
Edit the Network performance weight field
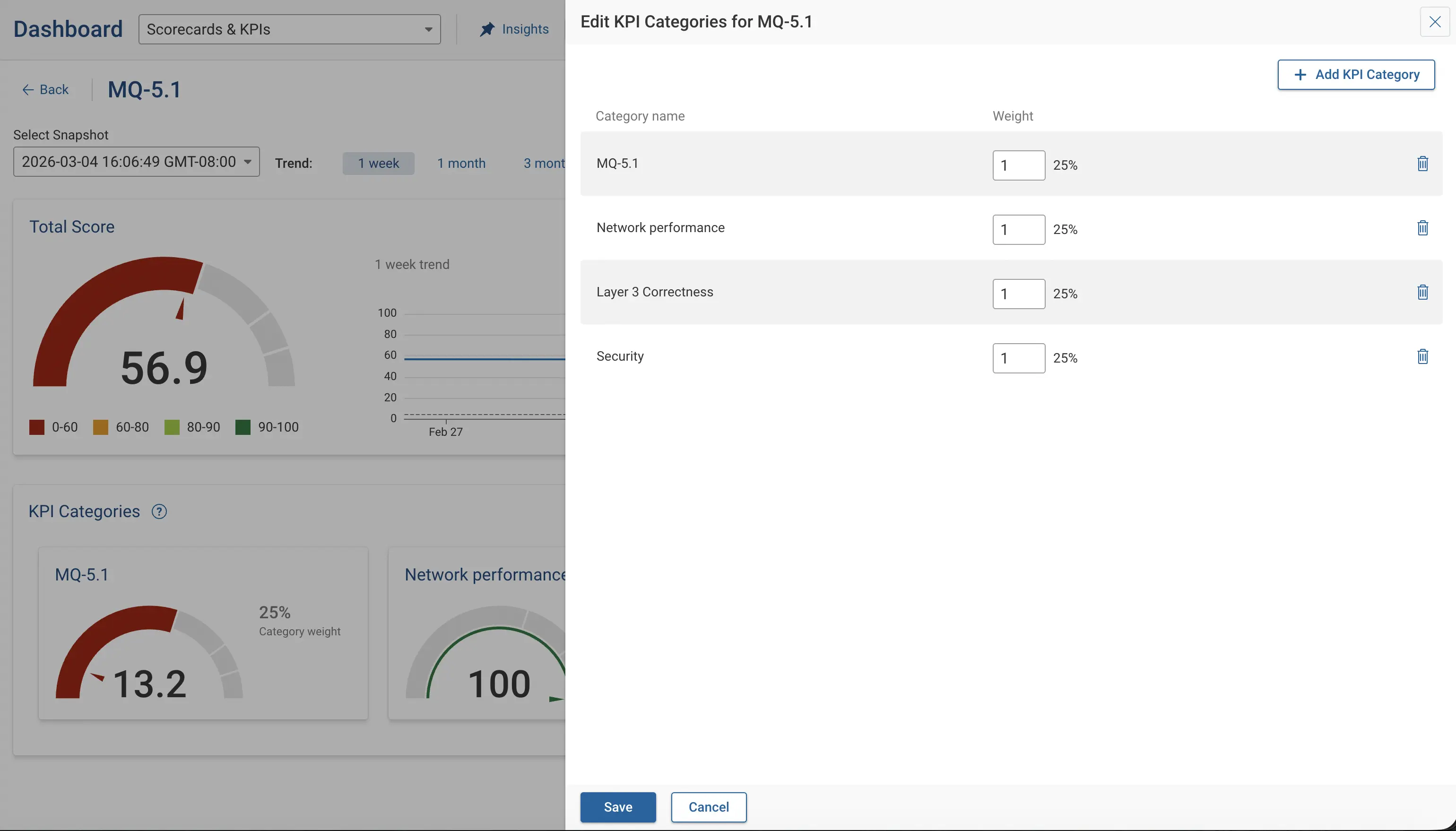point(1019,229)
